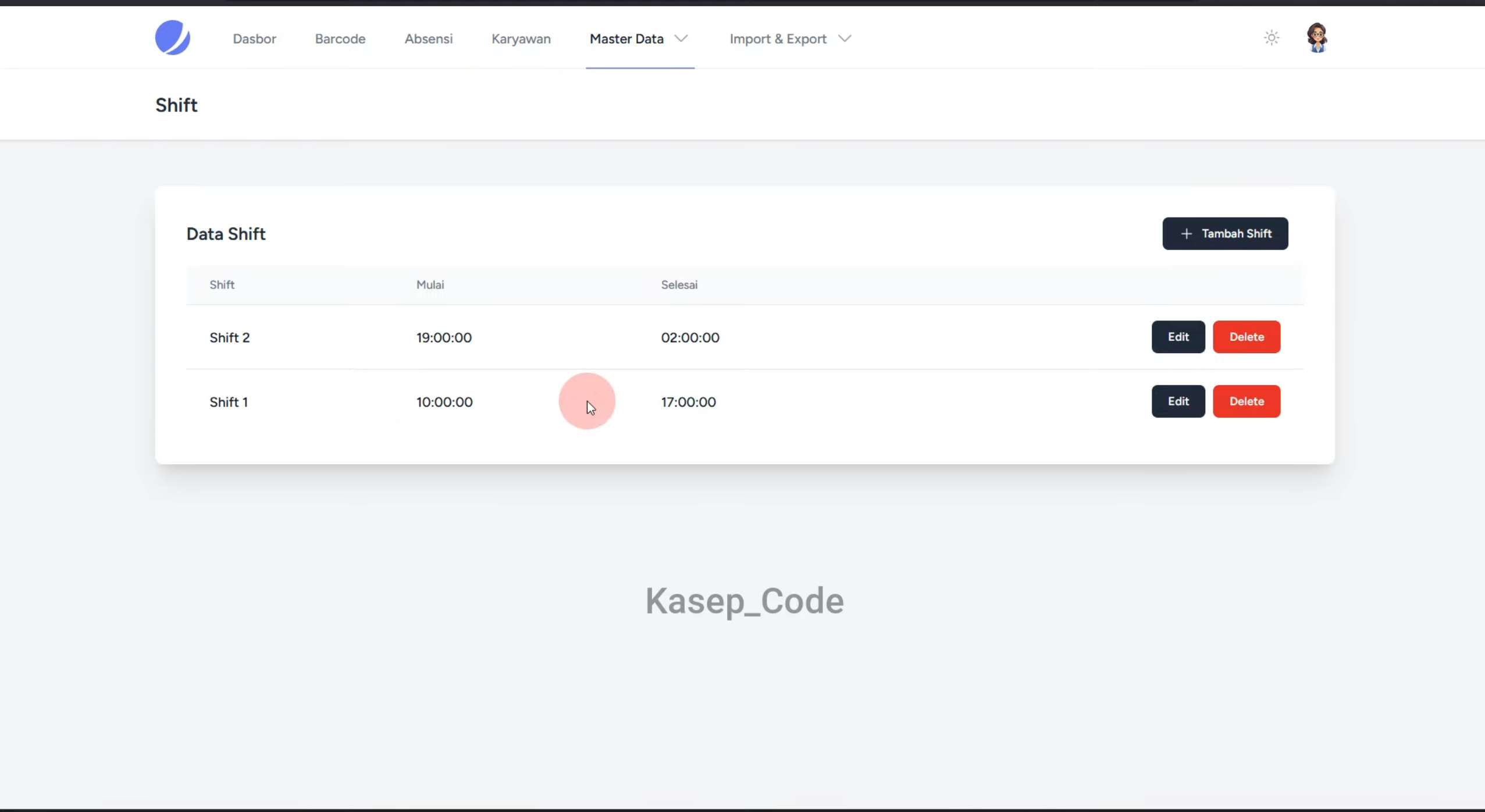Expand the Master Data dropdown chevron
Screen dimensions: 1485x812
point(681,39)
